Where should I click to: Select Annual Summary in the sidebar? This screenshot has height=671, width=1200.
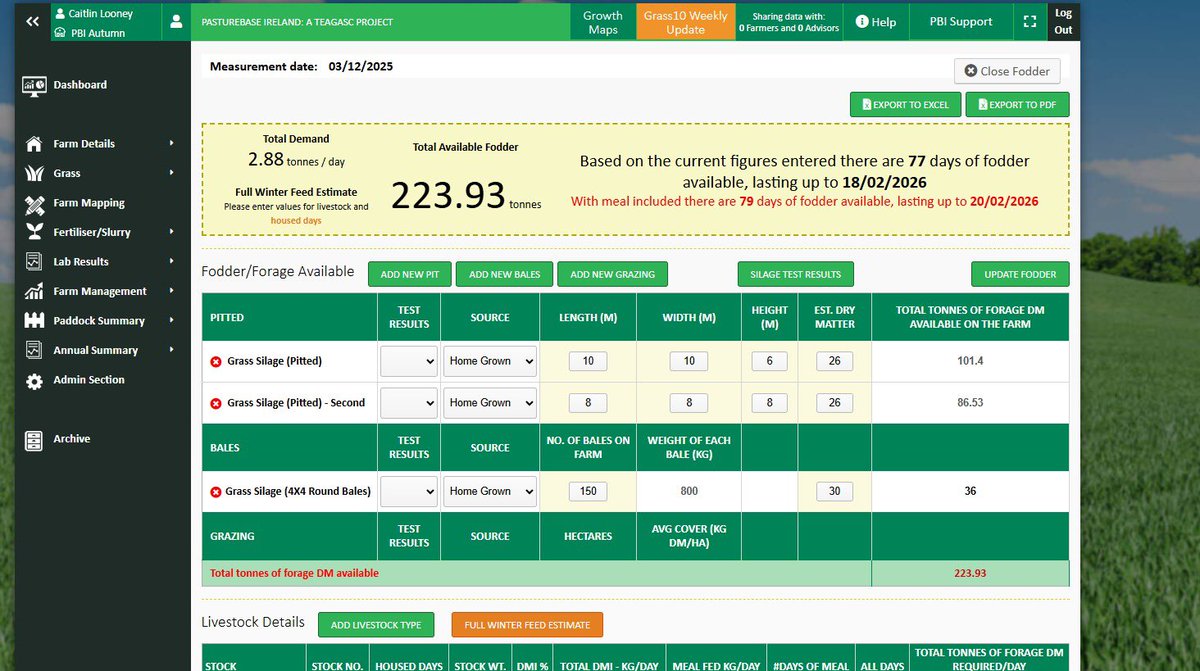pos(96,350)
